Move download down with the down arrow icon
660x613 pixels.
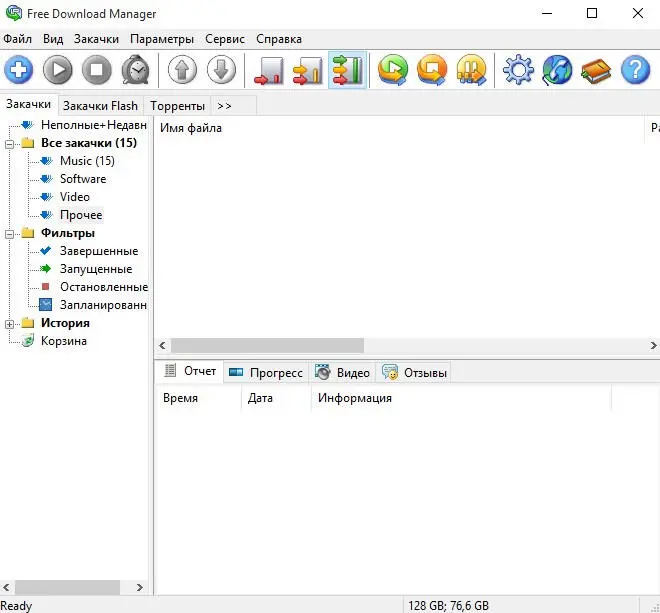(221, 70)
